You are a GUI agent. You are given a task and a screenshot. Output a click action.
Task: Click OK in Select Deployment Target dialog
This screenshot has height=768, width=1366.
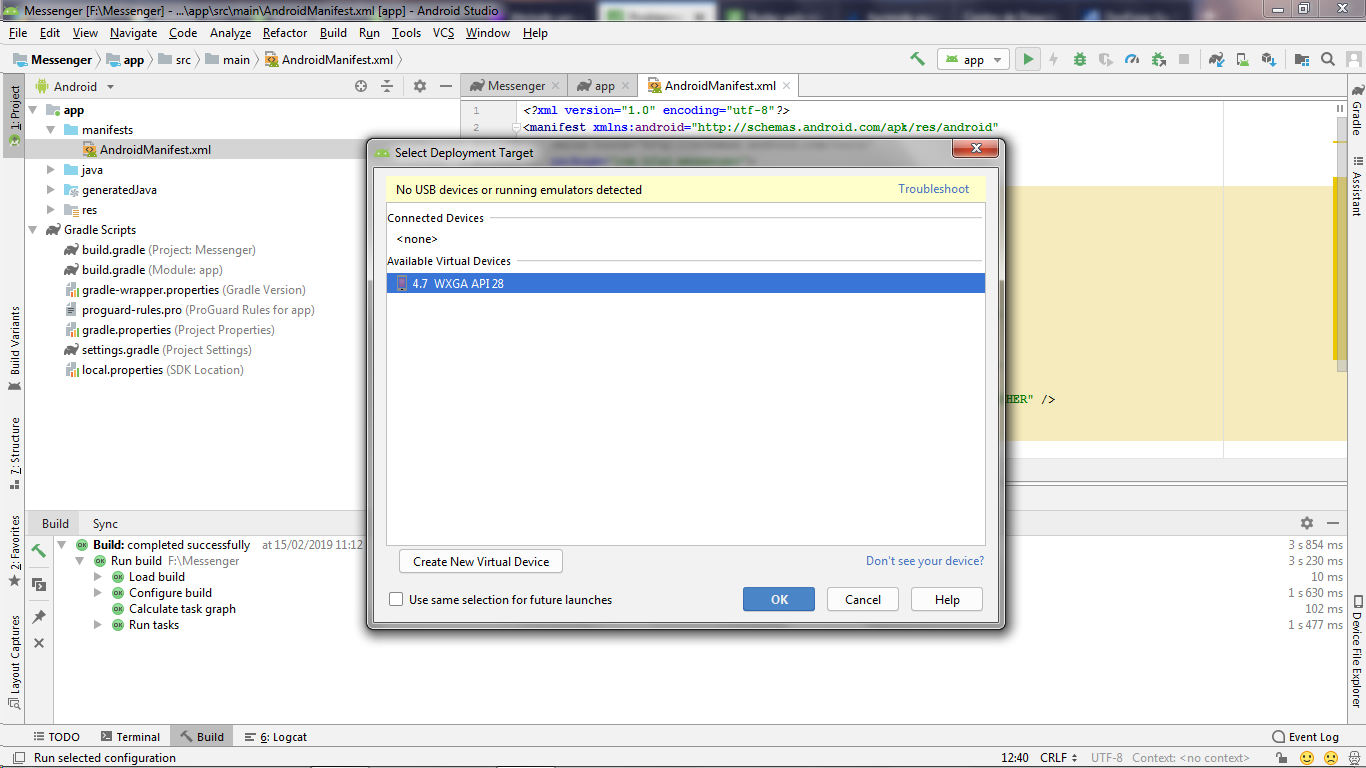[779, 599]
